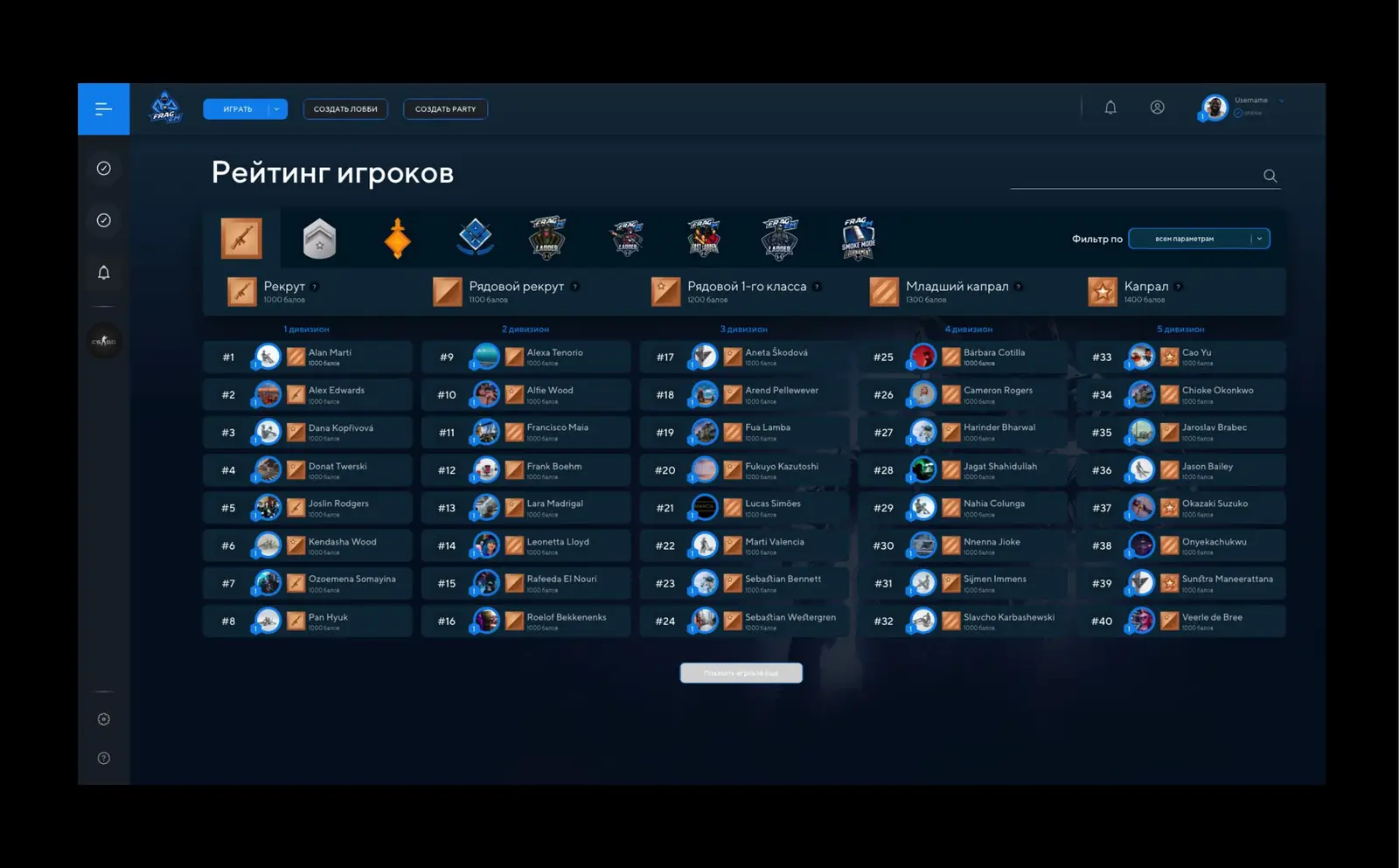Click the СОЗДАТЬ ЛОББИ button
The image size is (1399, 868).
345,109
